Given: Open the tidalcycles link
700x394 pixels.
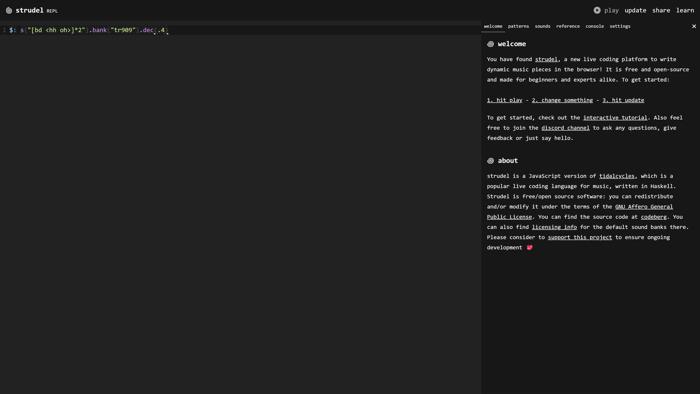Looking at the screenshot, I should (617, 176).
